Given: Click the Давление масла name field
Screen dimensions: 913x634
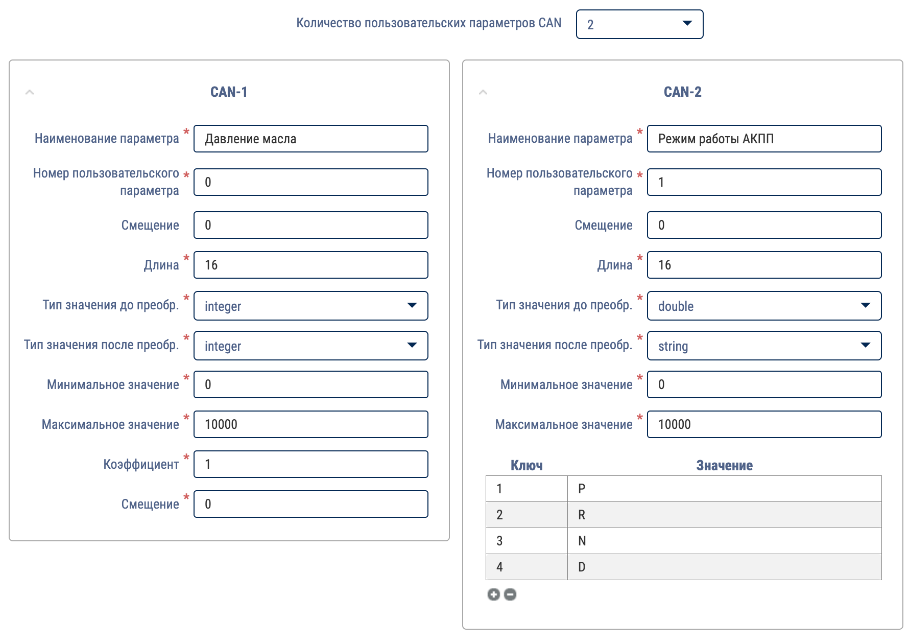Looking at the screenshot, I should click(x=310, y=139).
